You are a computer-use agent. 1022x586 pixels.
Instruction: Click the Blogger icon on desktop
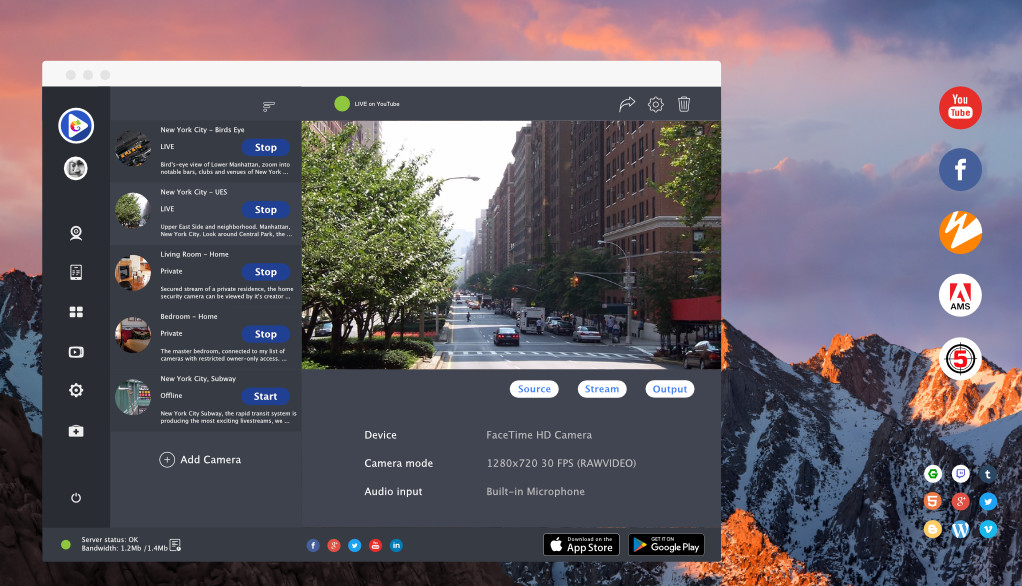click(x=933, y=529)
